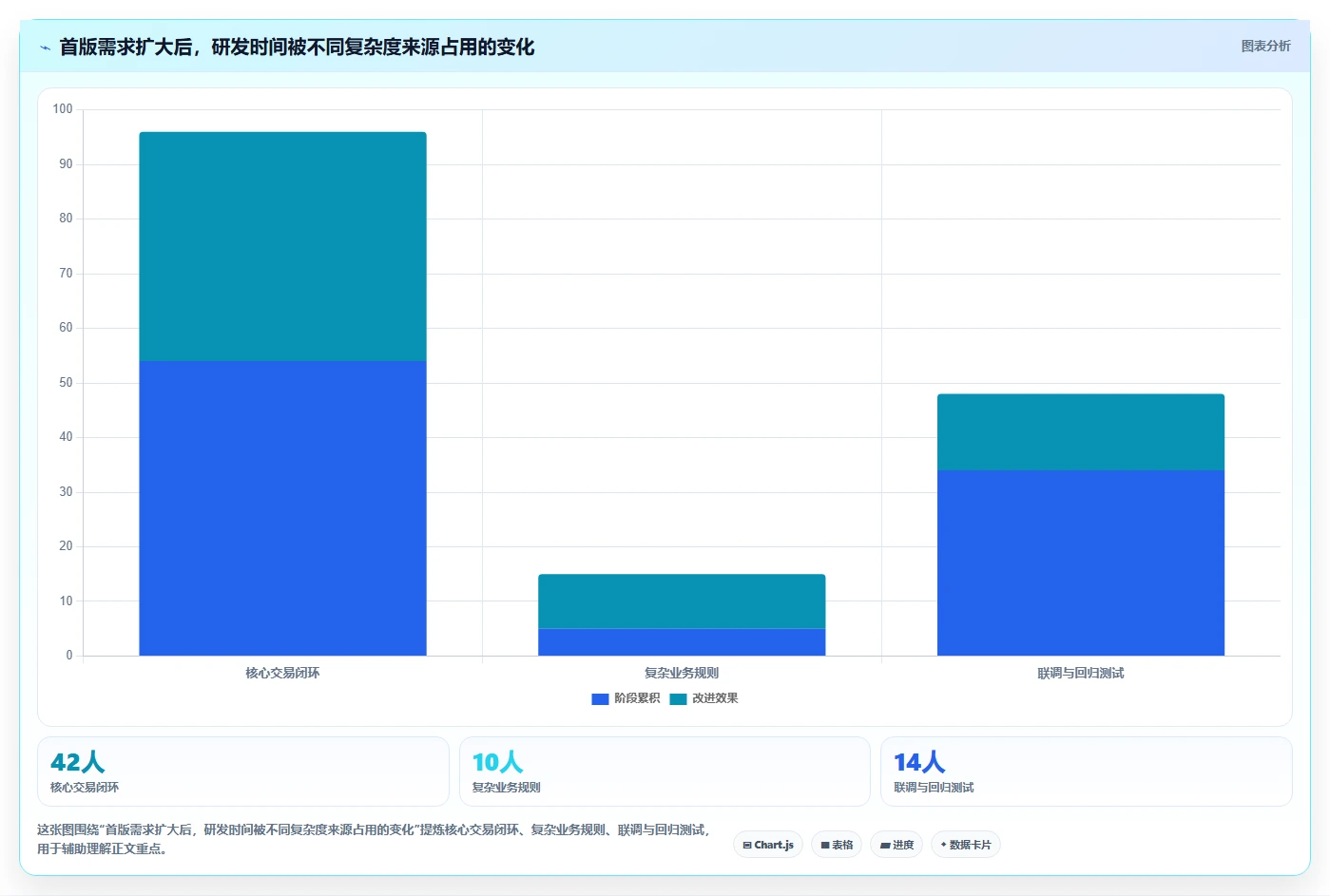The image size is (1330, 896).
Task: Click the 核心交易闭环 x-axis label
Action: (282, 673)
